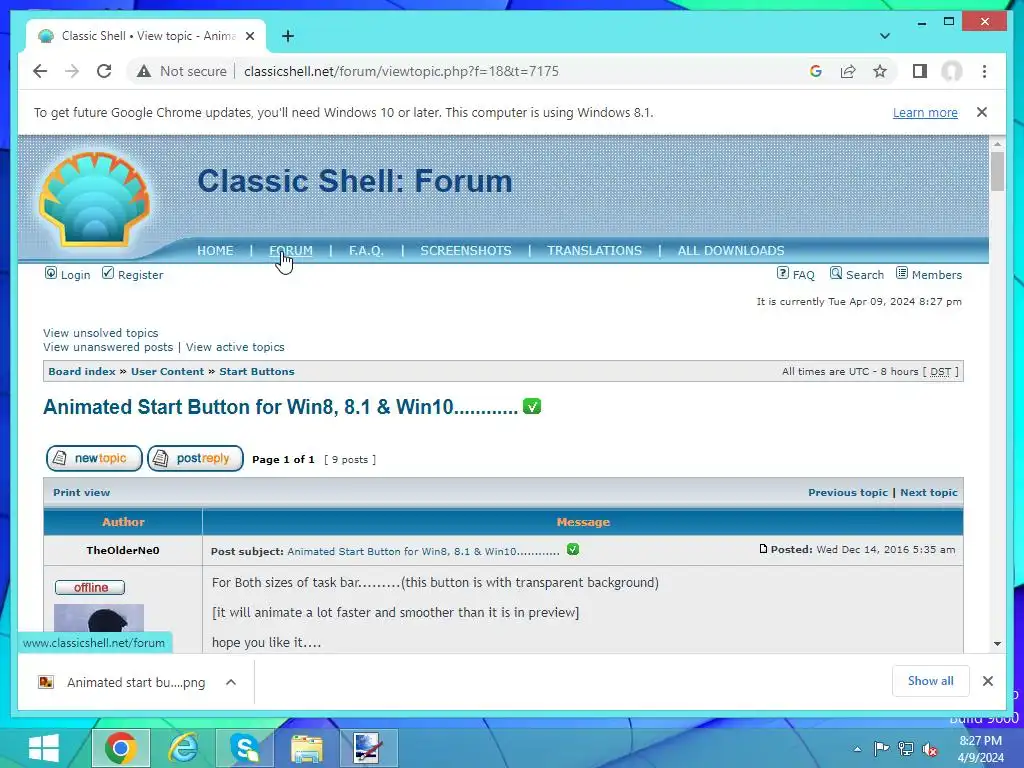Click the green checkmark beside topic title

532,407
